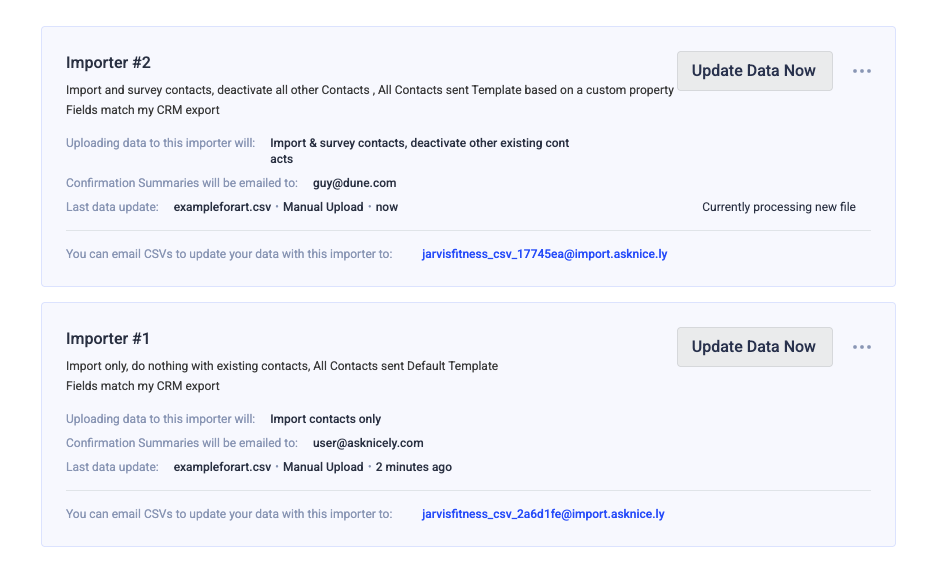
Task: Click exampleforart.csv in Importer #1
Action: 222,467
